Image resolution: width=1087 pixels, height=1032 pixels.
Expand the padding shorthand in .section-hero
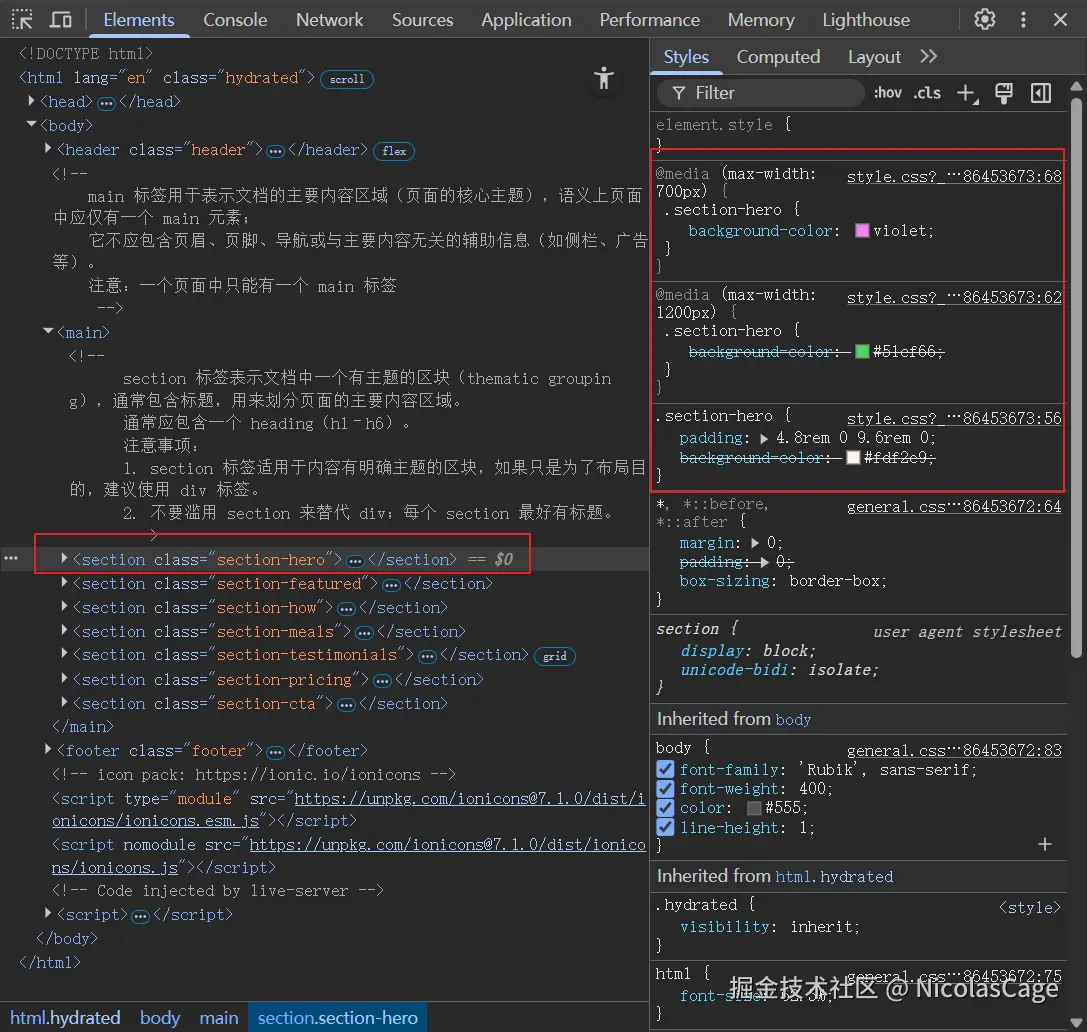[764, 439]
